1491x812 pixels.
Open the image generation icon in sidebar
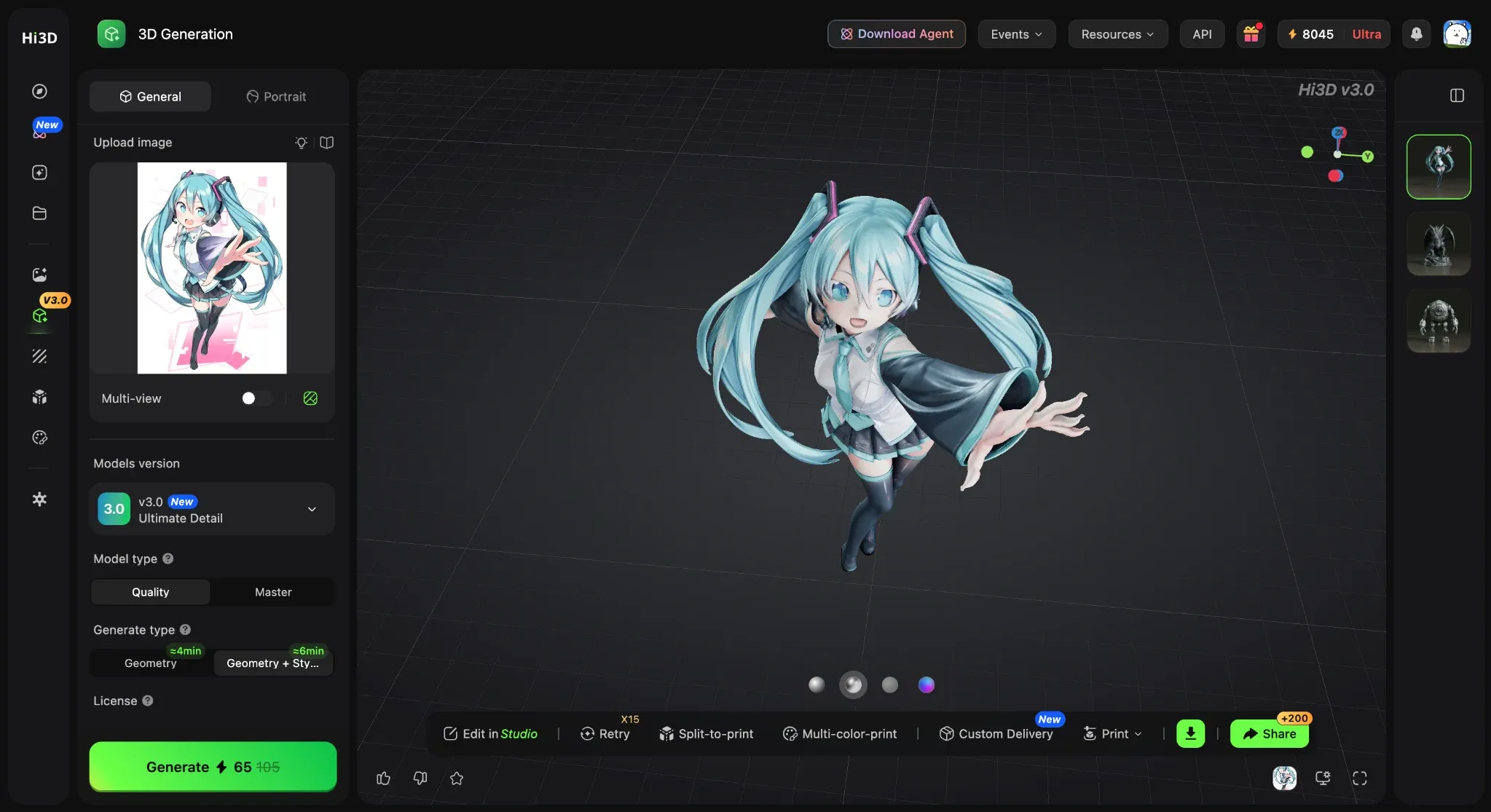(x=39, y=275)
